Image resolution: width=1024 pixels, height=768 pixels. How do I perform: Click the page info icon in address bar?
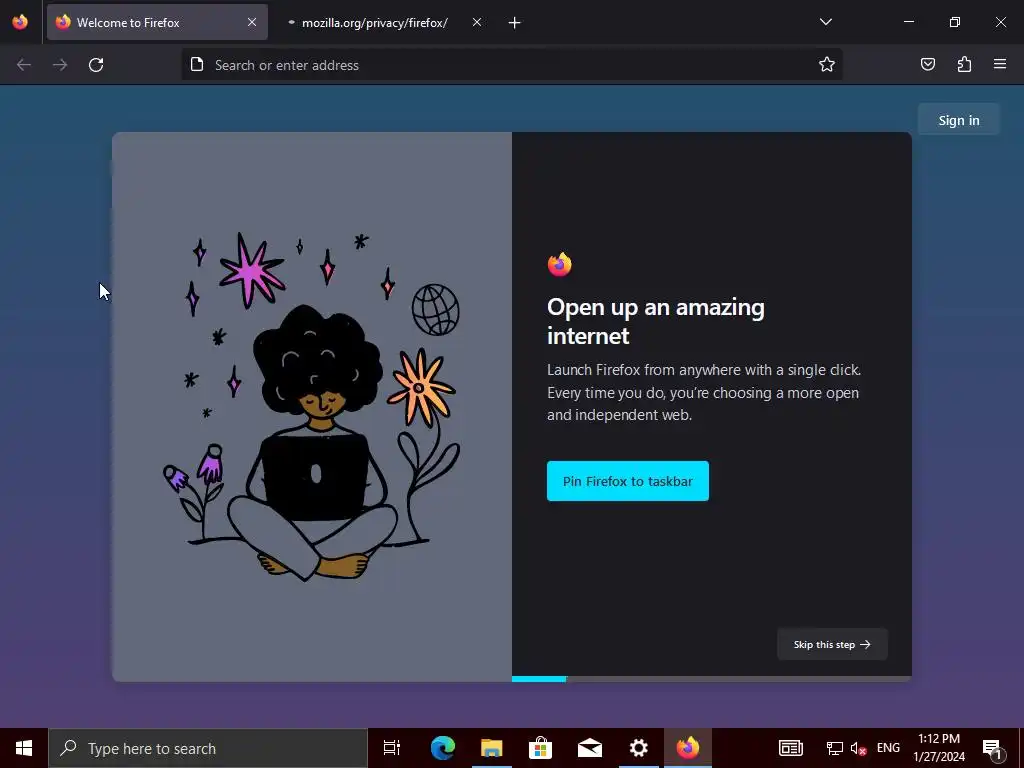click(197, 64)
